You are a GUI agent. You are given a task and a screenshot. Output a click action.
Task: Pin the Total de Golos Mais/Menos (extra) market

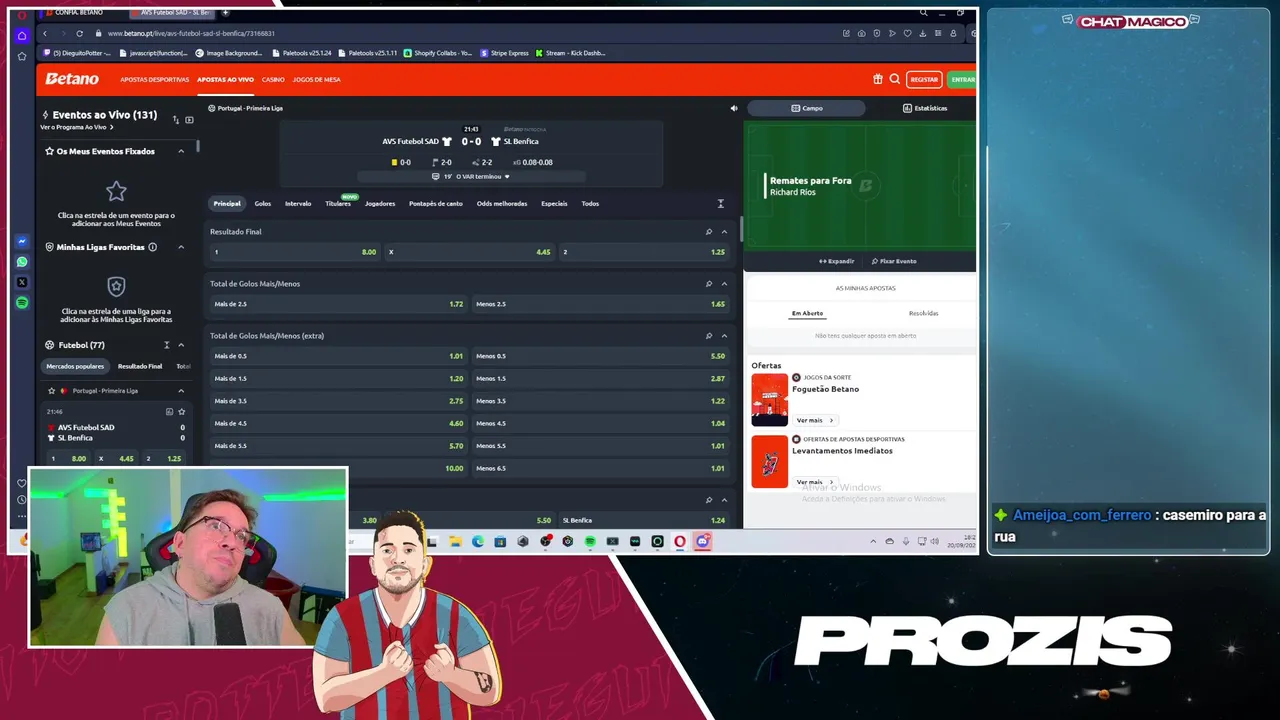coord(709,336)
